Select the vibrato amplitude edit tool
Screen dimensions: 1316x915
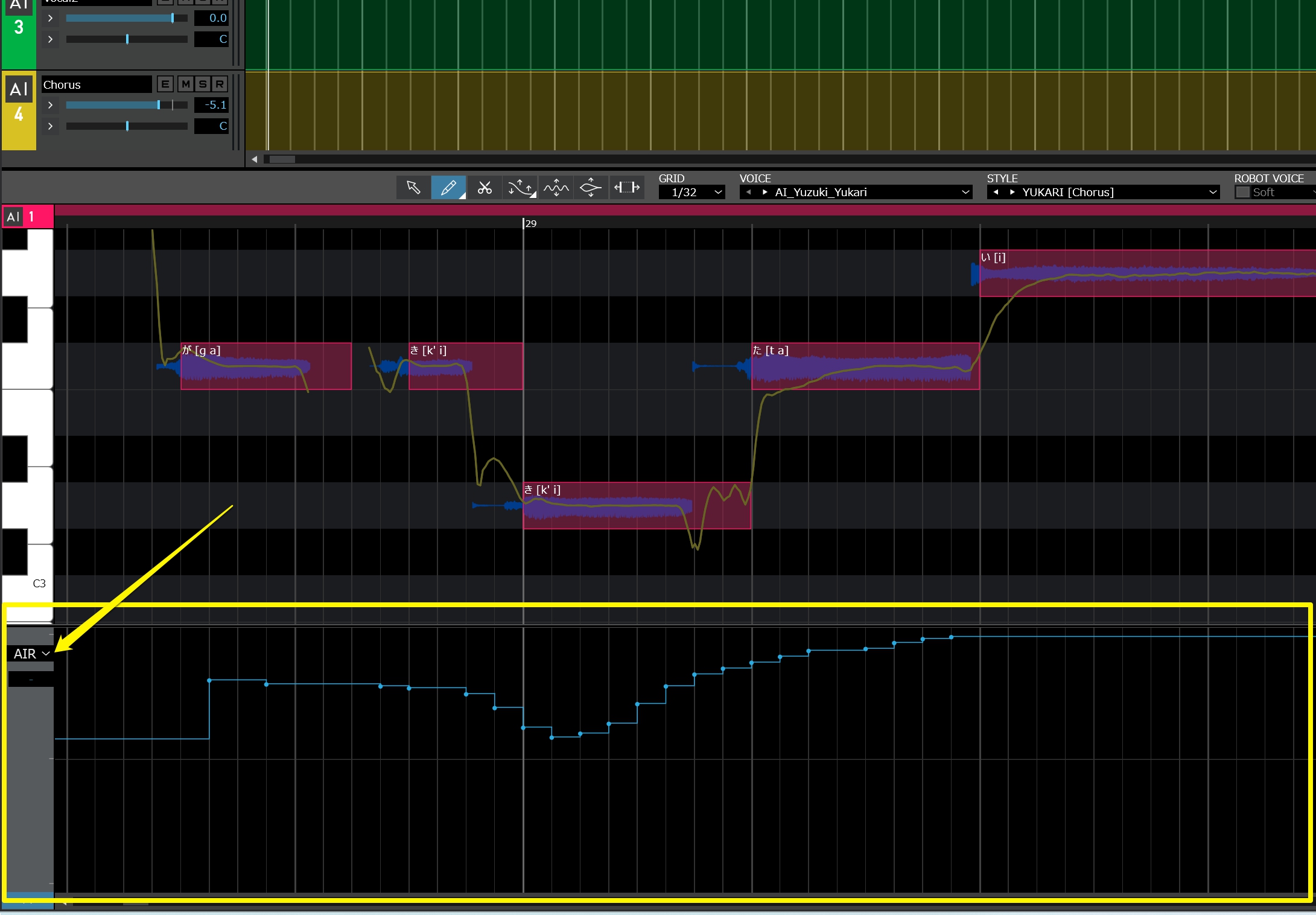(556, 188)
